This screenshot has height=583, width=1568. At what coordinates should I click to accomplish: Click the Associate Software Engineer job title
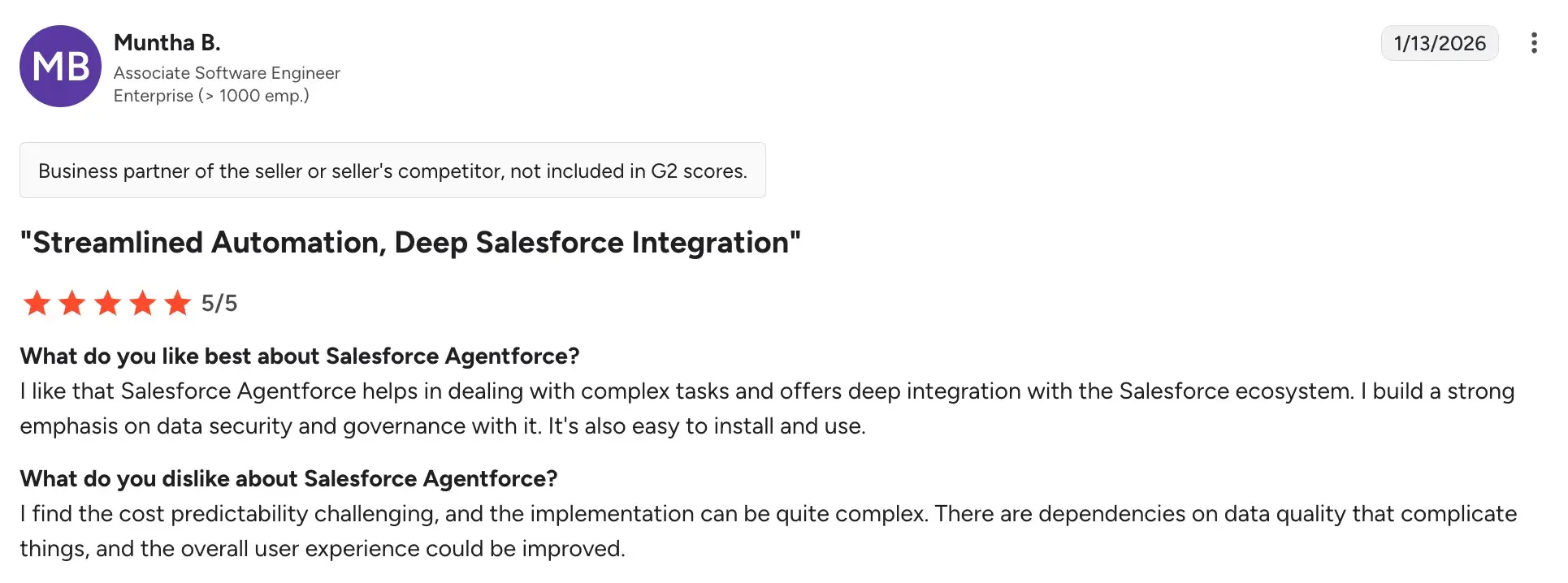click(227, 73)
